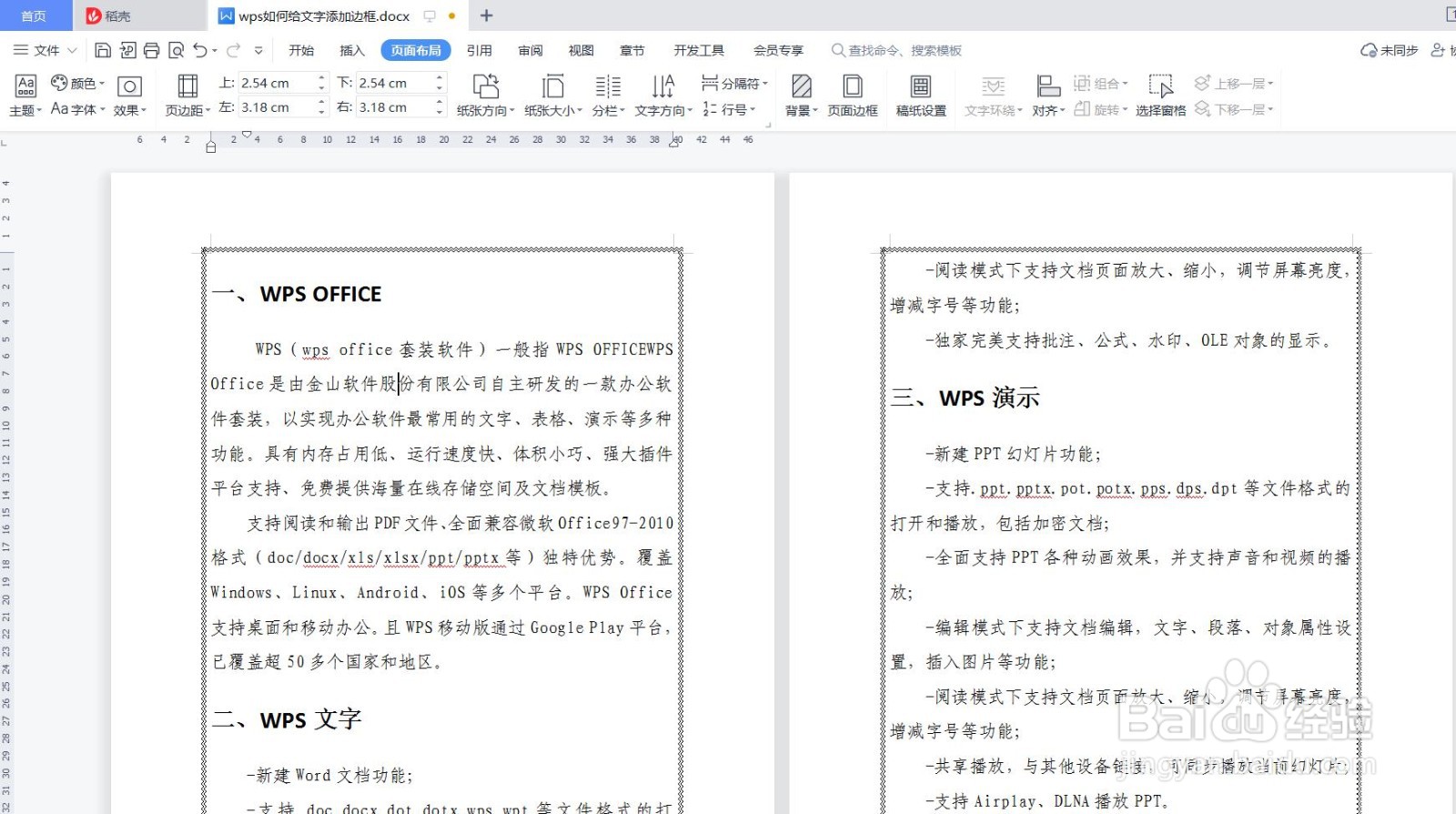Click the Undo arrow
The width and height of the screenshot is (1456, 814).
tap(200, 50)
